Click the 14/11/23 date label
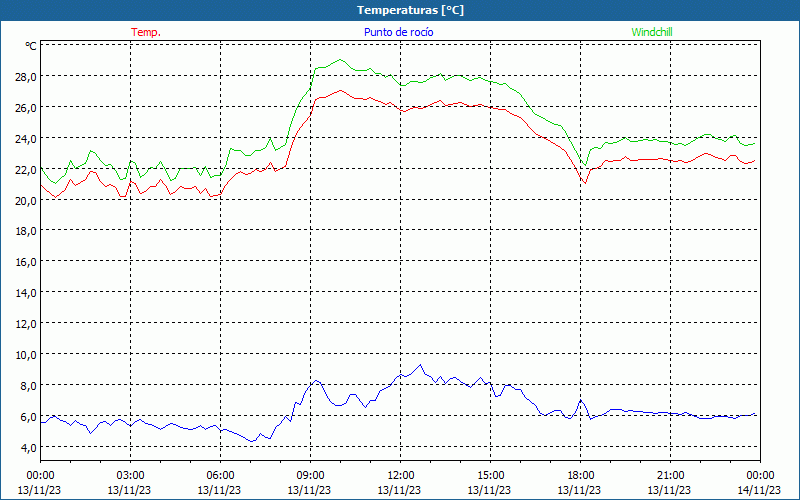The width and height of the screenshot is (800, 500). coord(759,490)
